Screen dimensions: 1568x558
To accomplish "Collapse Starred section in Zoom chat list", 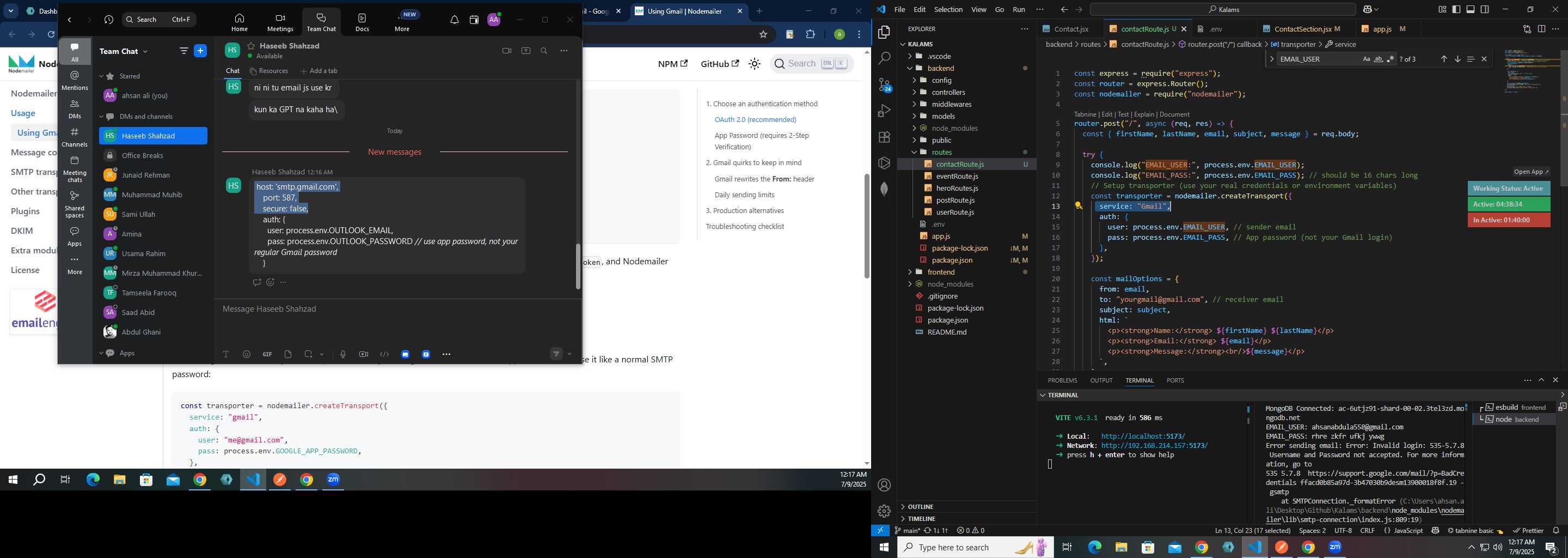I will click(102, 77).
